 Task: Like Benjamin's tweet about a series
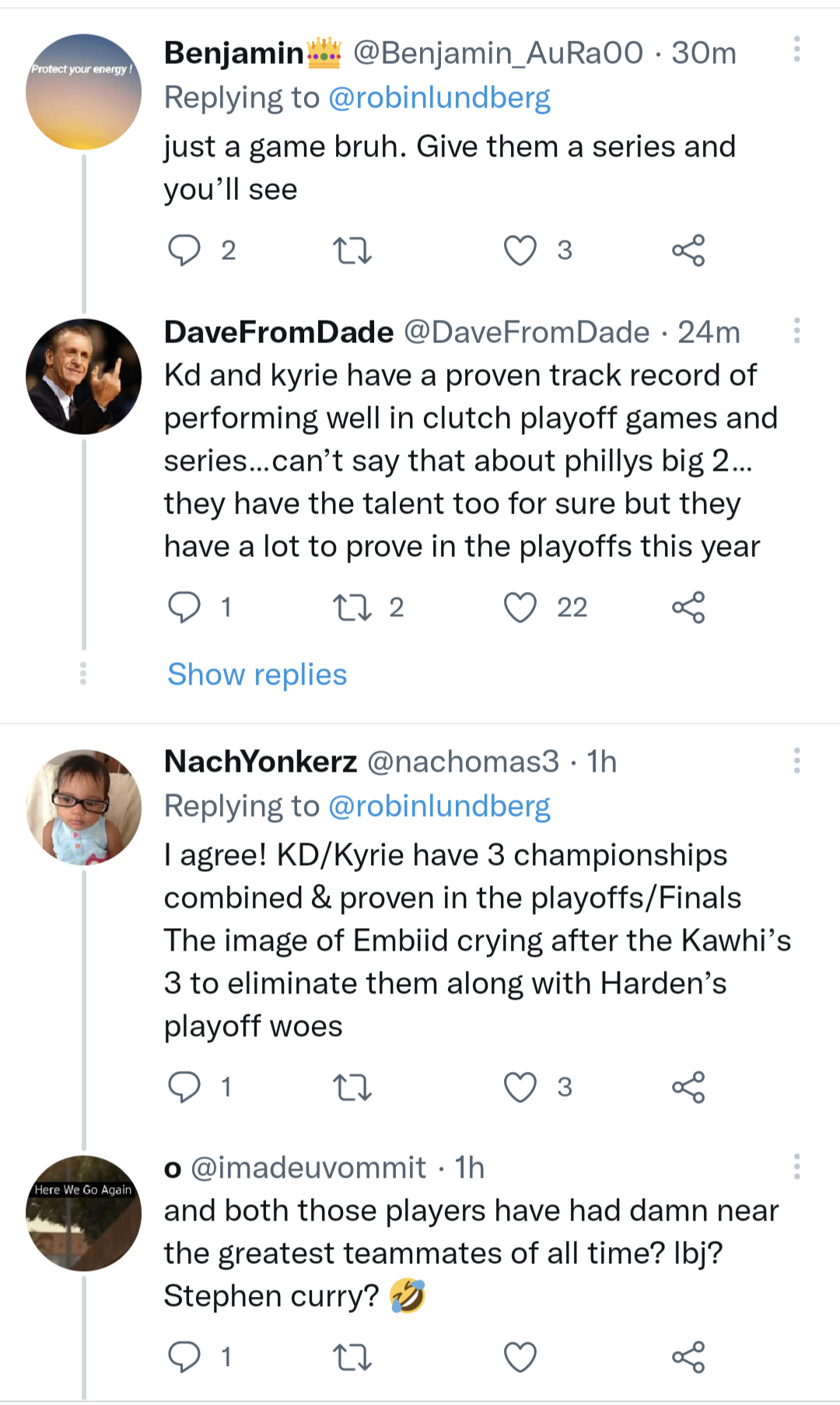[520, 251]
